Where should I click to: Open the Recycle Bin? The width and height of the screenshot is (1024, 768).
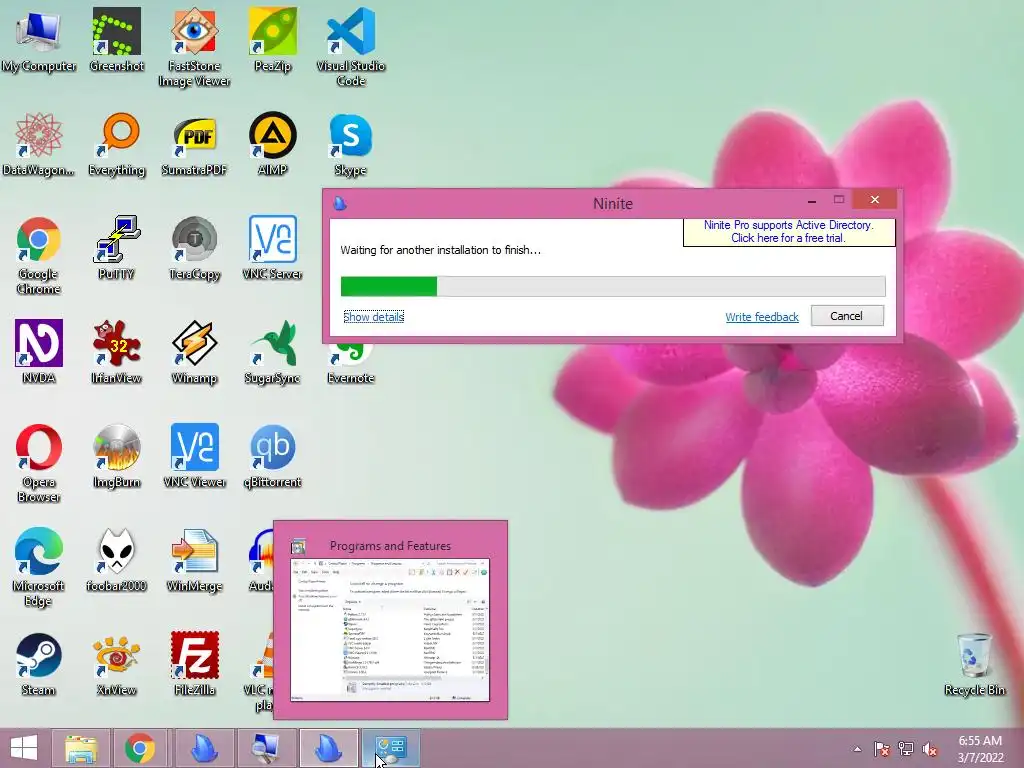[974, 664]
